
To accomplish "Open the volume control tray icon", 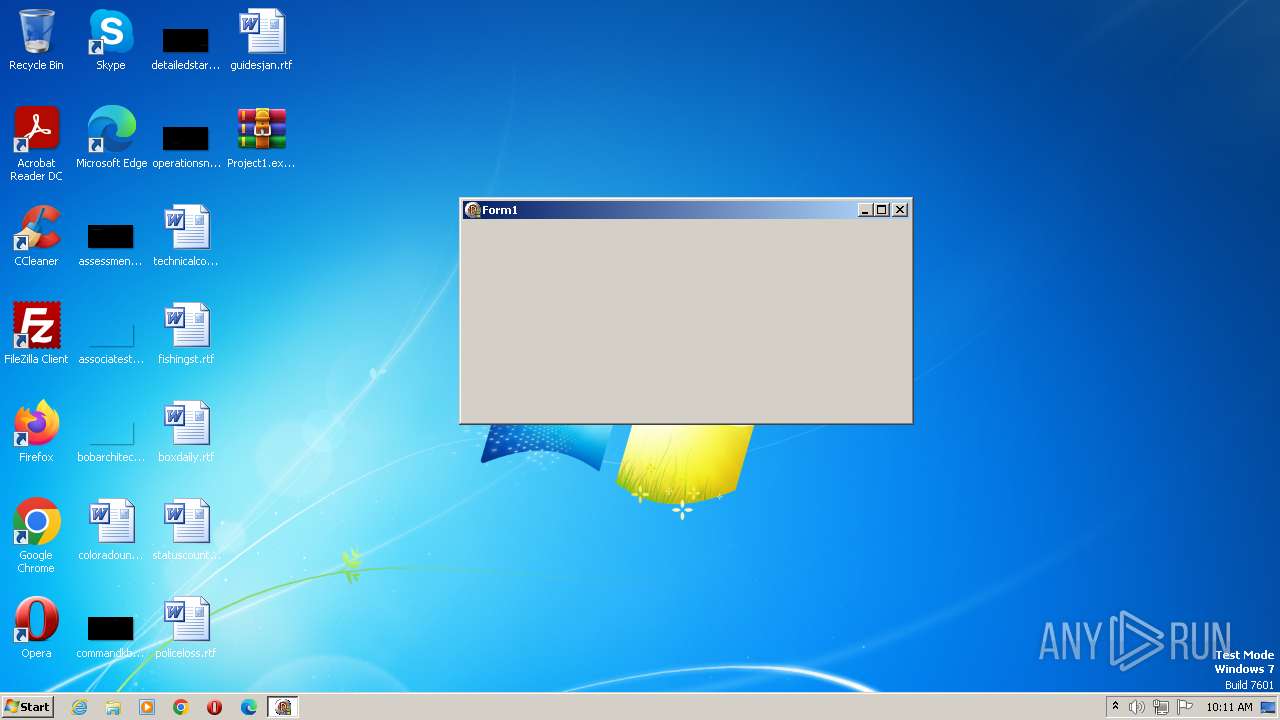I will tap(1137, 707).
